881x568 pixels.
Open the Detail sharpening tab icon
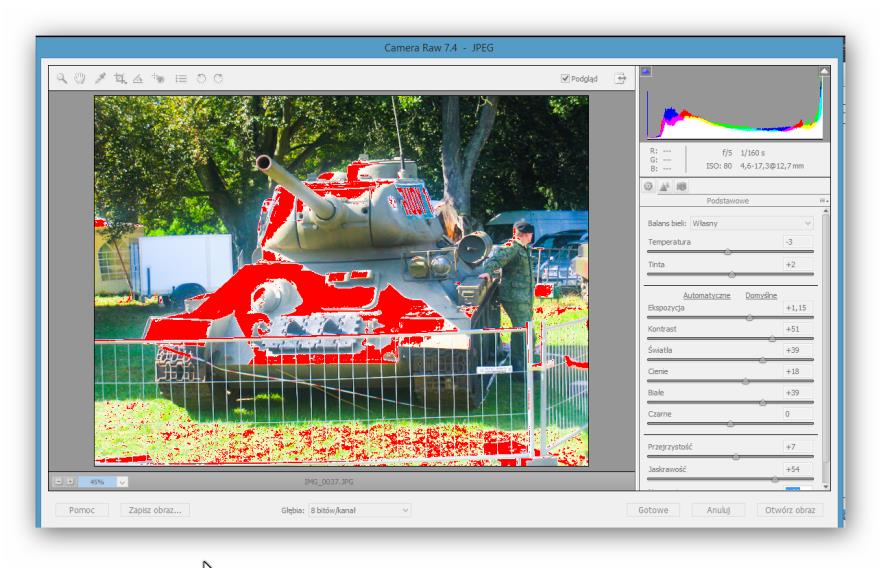click(x=665, y=187)
